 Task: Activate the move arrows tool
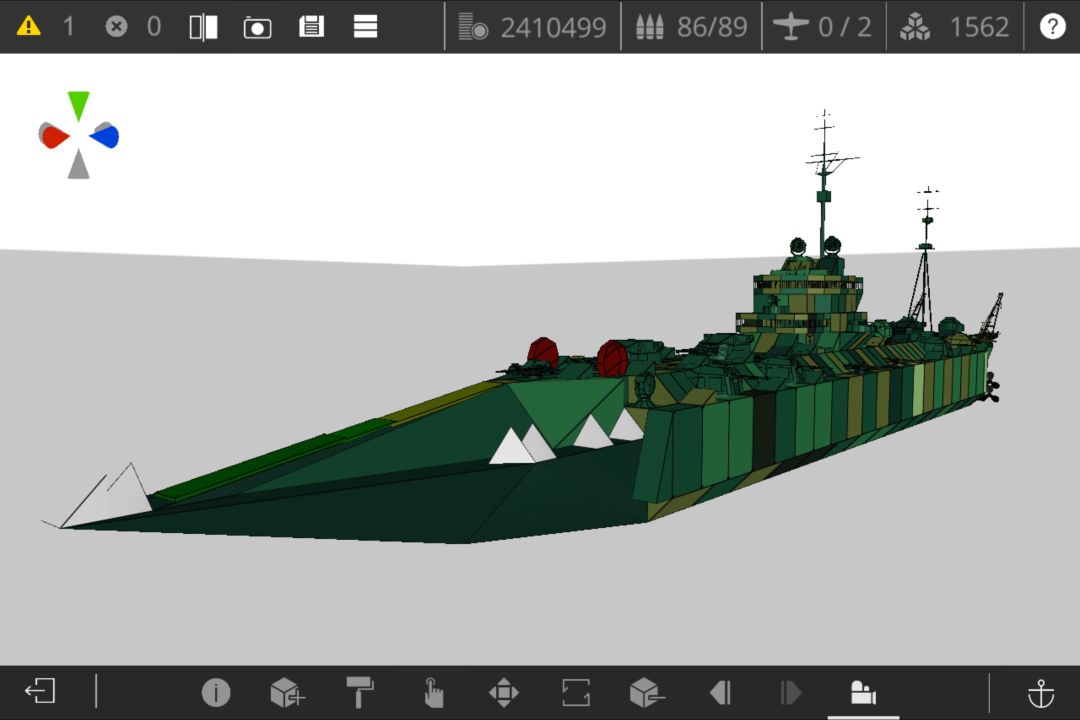pyautogui.click(x=503, y=692)
